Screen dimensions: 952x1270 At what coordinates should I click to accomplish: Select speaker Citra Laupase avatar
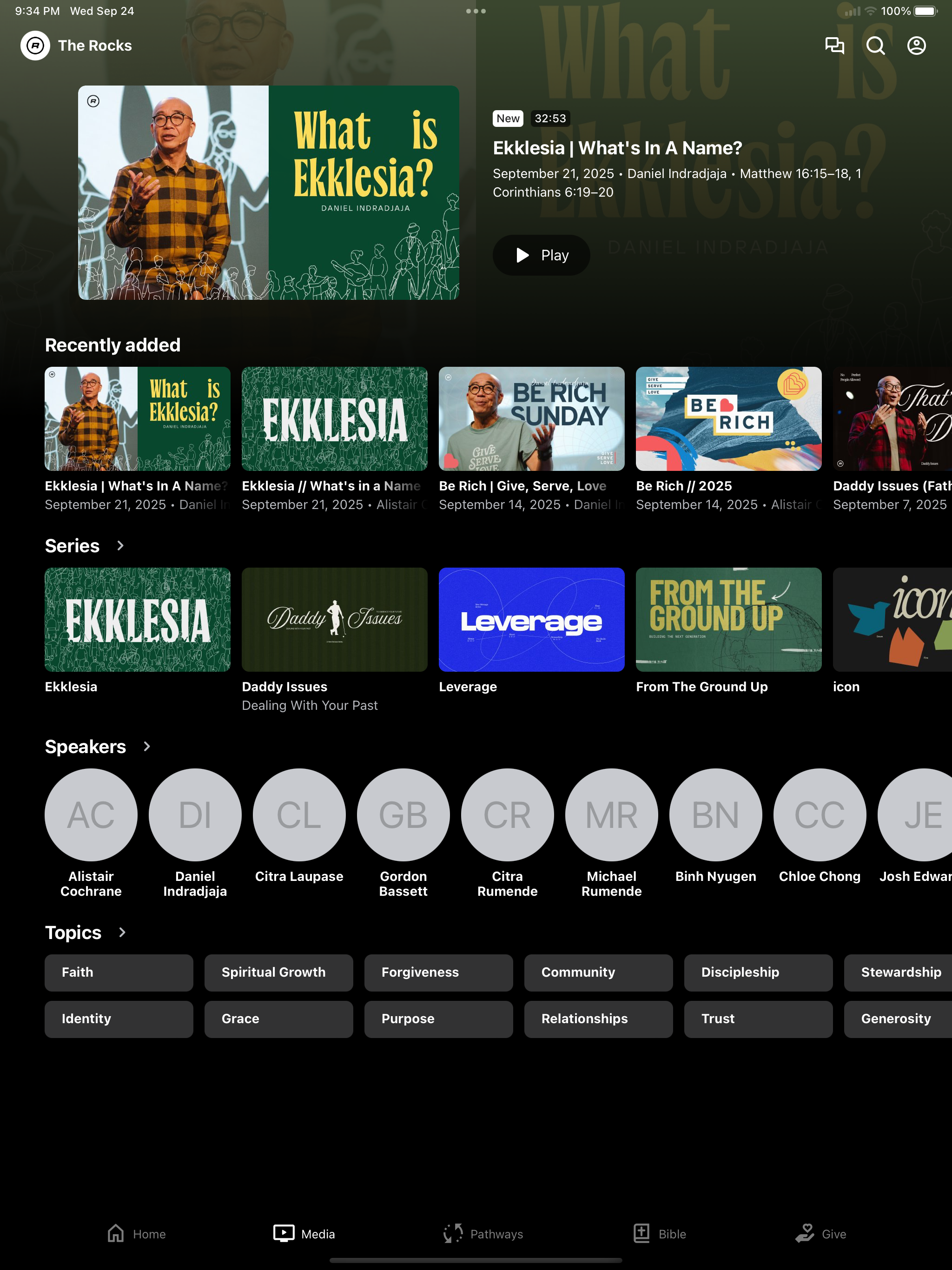click(299, 815)
